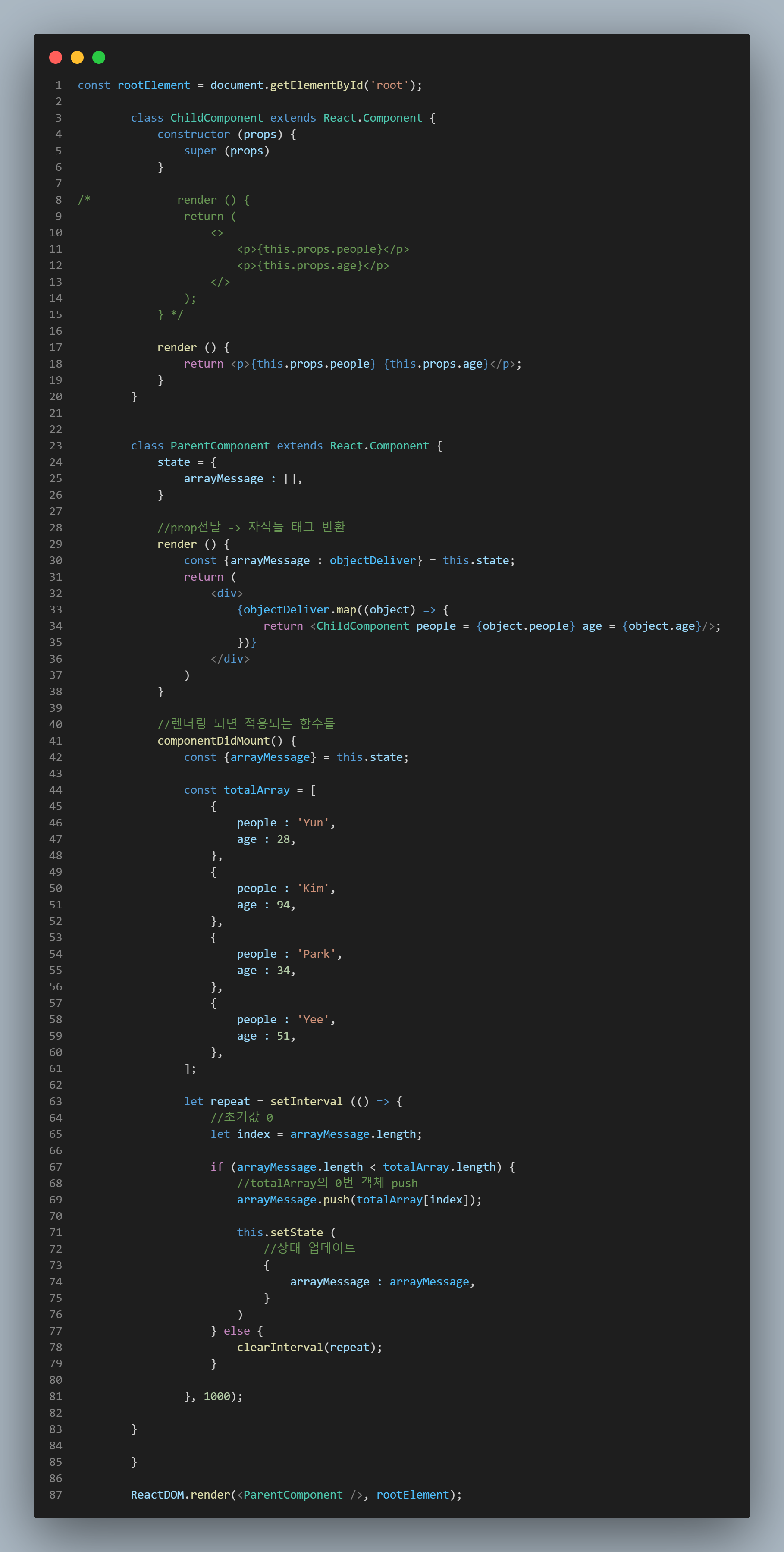Screen dimensions: 784x1552
Task: Click 'map' method on line 33
Action: point(346,610)
